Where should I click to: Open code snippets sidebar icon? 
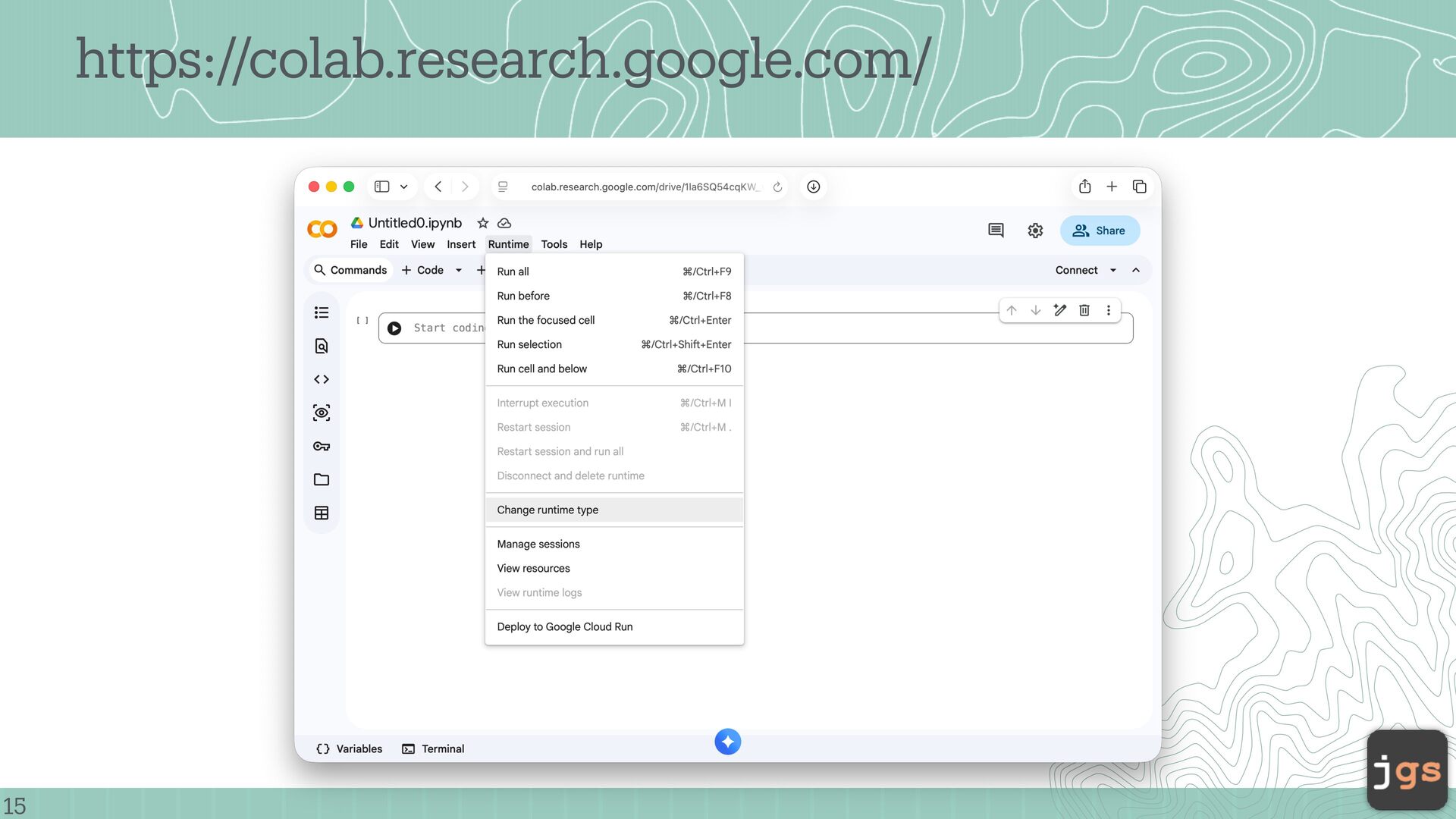322,379
